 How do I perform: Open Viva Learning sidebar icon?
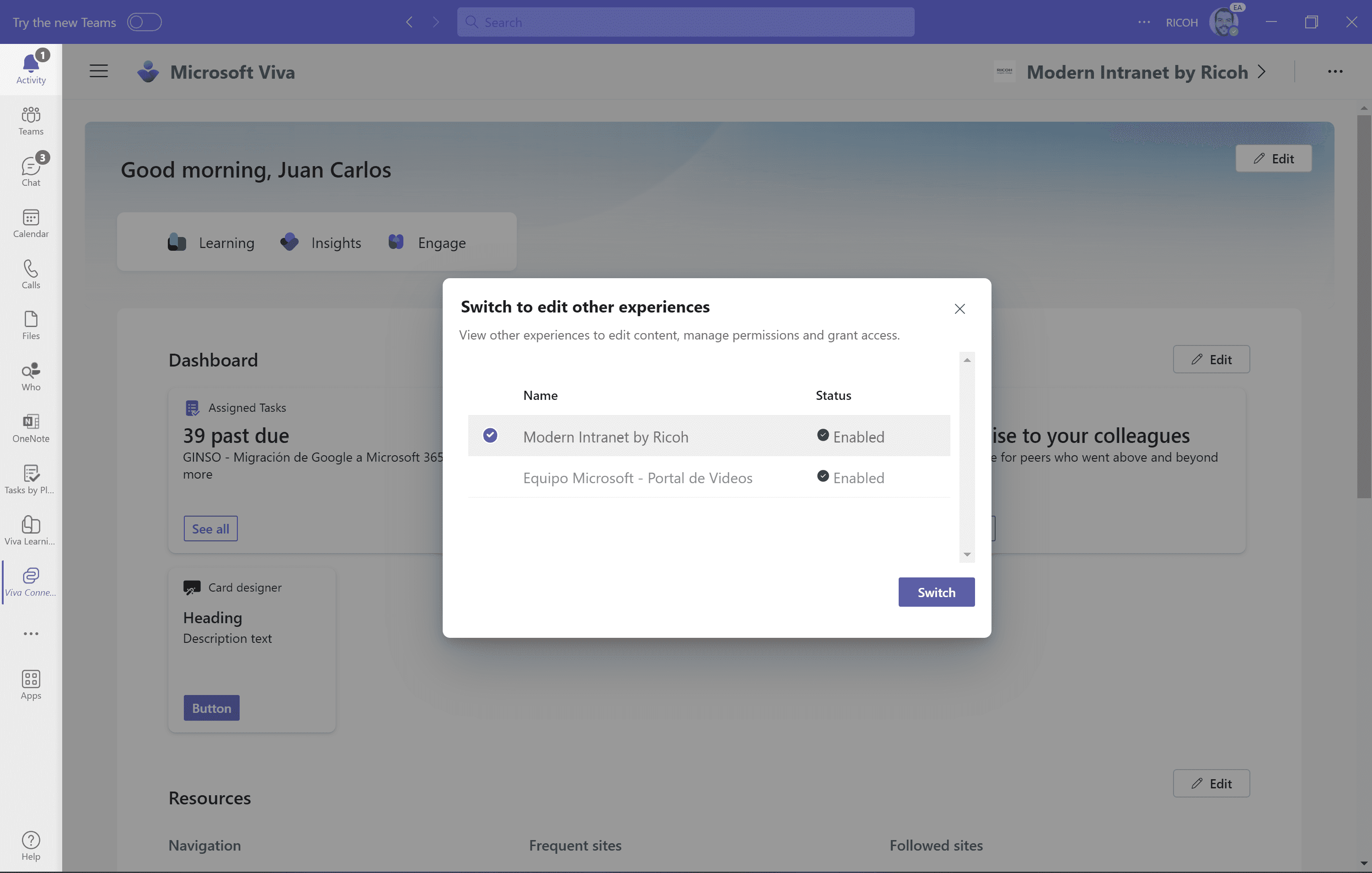(31, 530)
